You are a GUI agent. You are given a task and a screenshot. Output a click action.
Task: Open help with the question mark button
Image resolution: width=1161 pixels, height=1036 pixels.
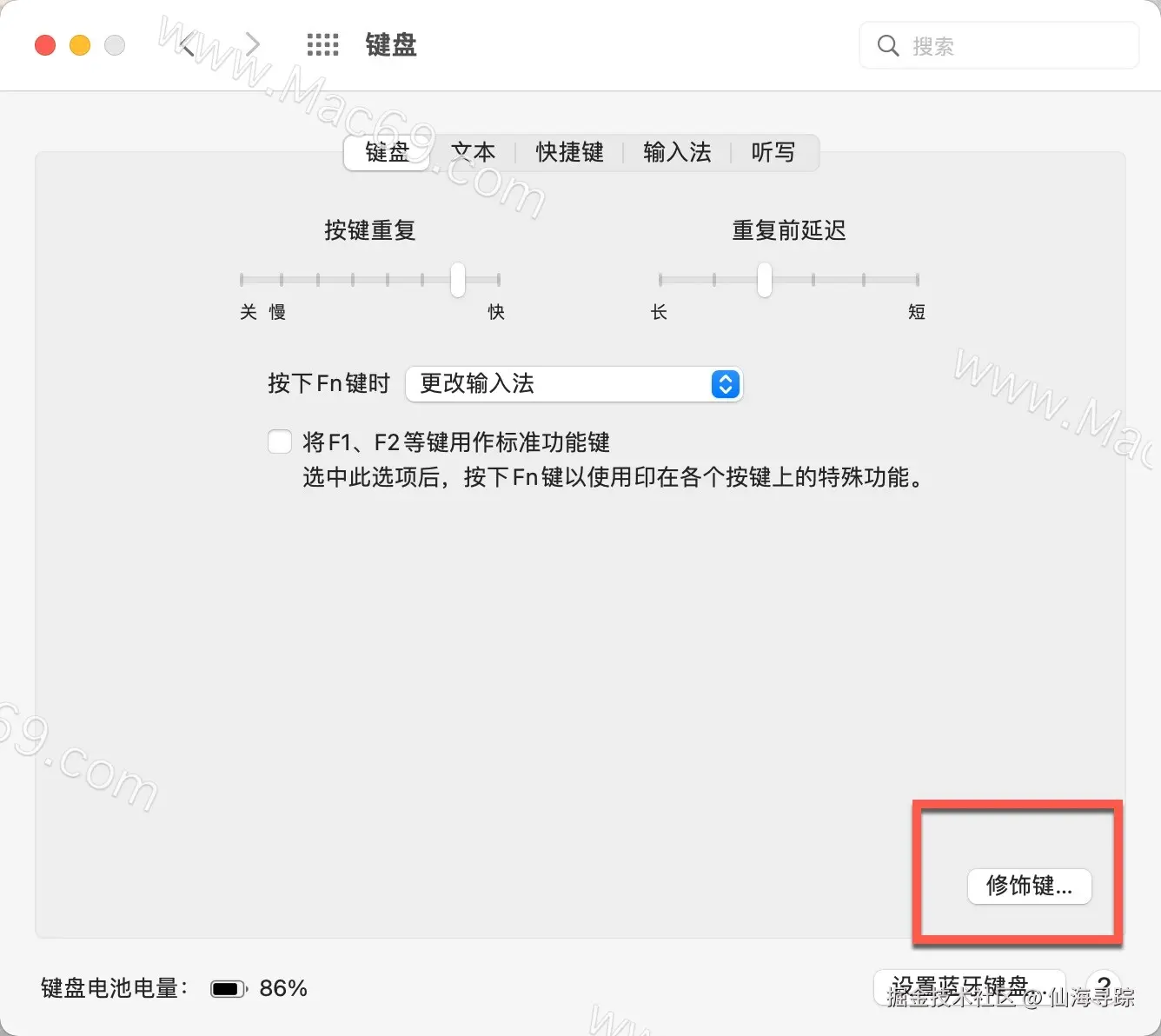[1104, 987]
